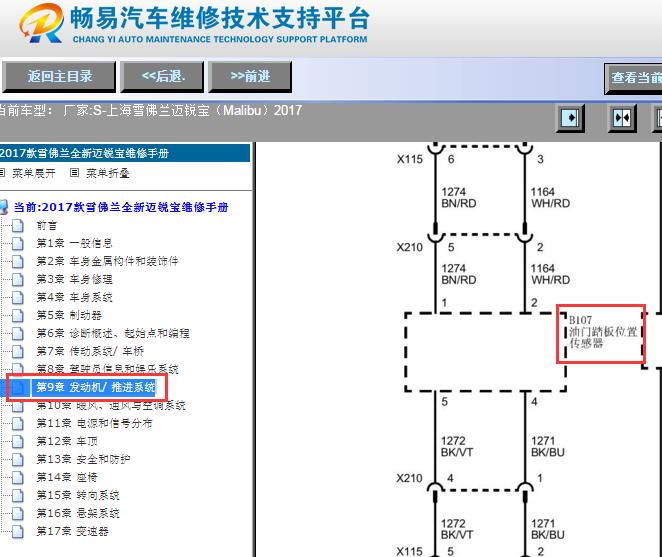The width and height of the screenshot is (662, 557).
Task: Click the page icon beside 第2章
Action: [x=18, y=261]
